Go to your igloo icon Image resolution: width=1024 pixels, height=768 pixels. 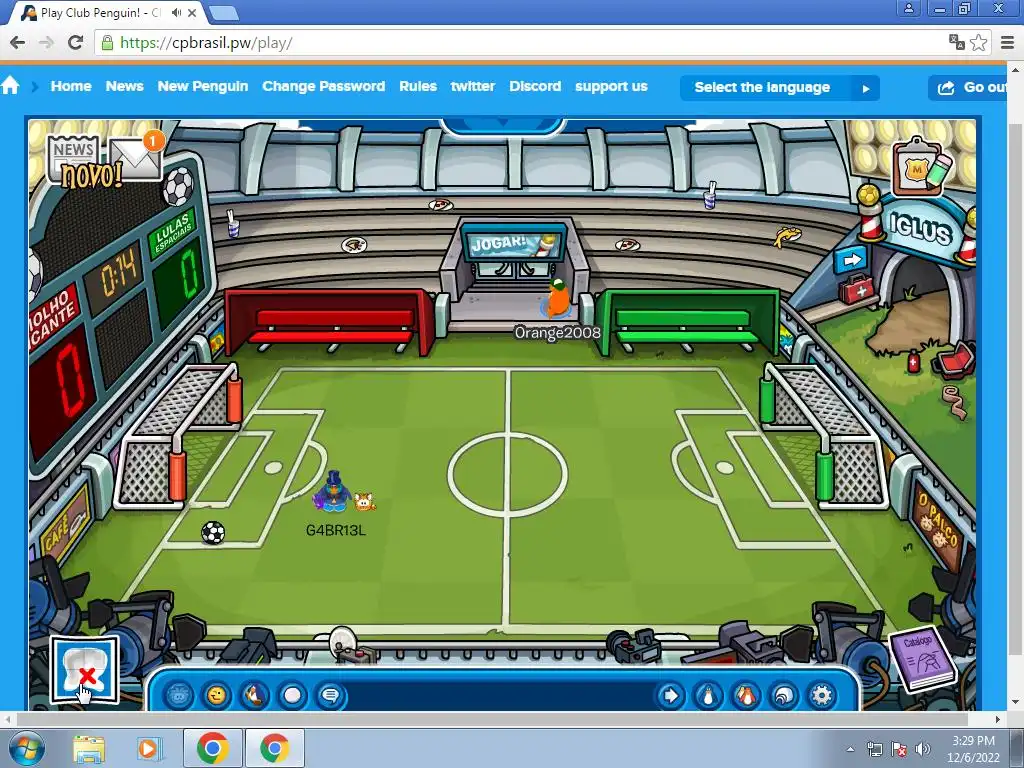[x=784, y=696]
